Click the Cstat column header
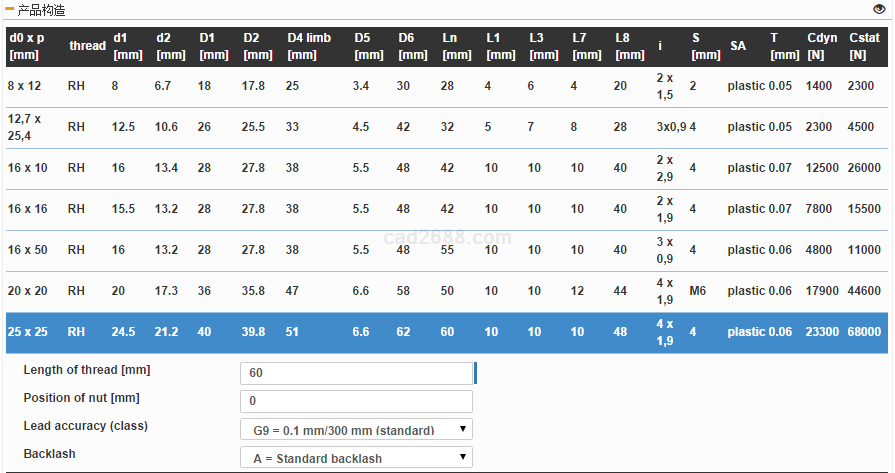 coord(863,46)
